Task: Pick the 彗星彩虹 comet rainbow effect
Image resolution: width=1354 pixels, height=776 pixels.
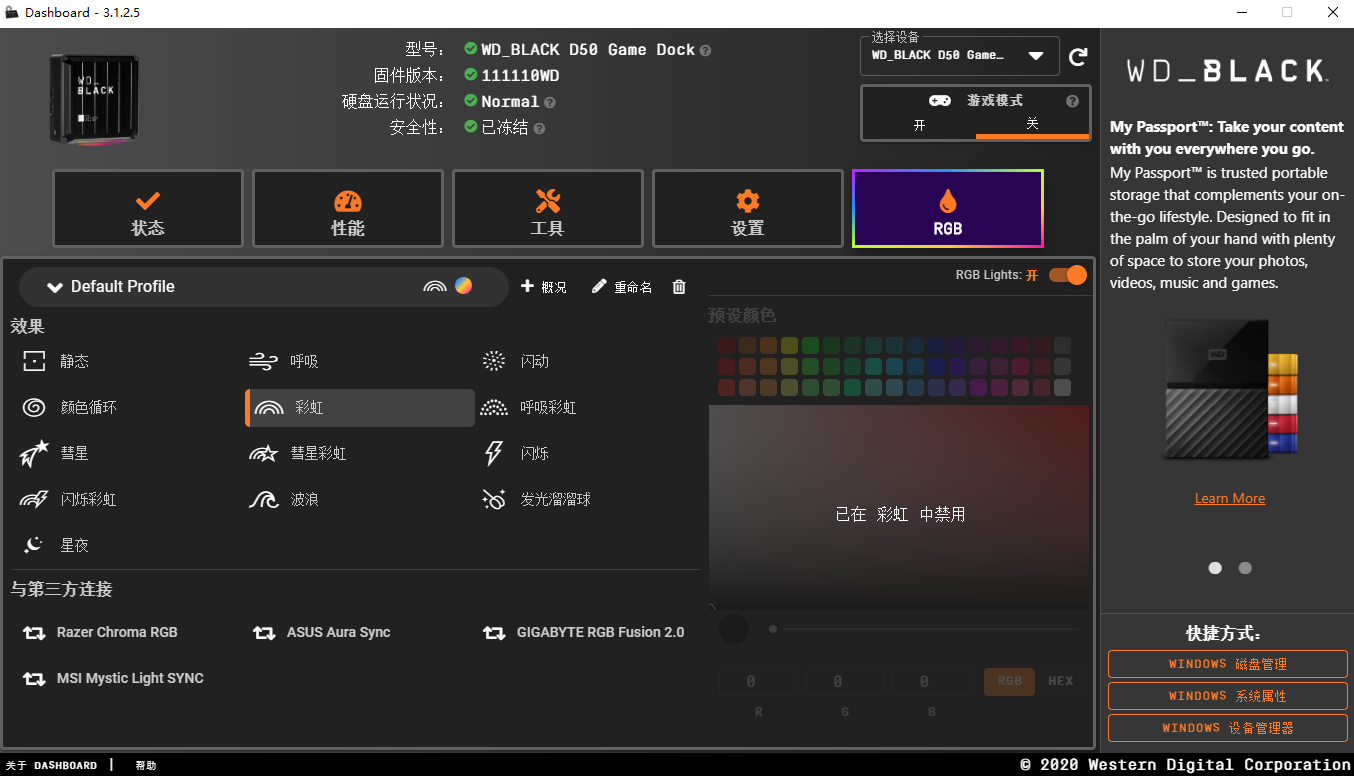Action: (x=299, y=454)
